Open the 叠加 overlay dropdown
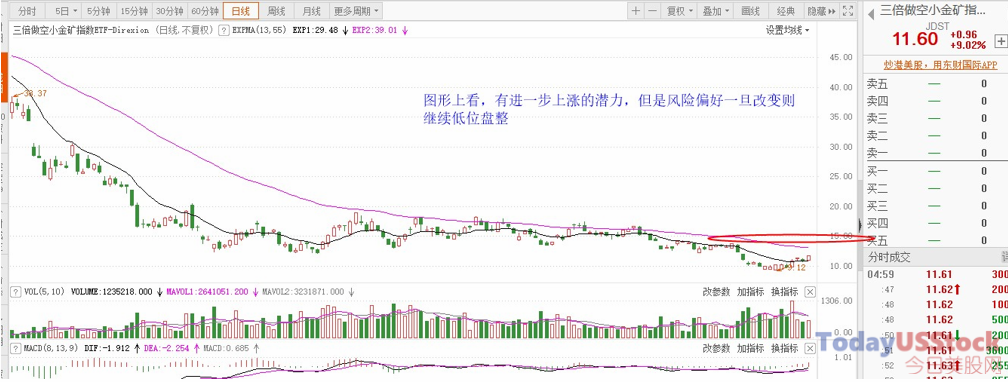Screen dimensions: 1008x382 point(716,11)
